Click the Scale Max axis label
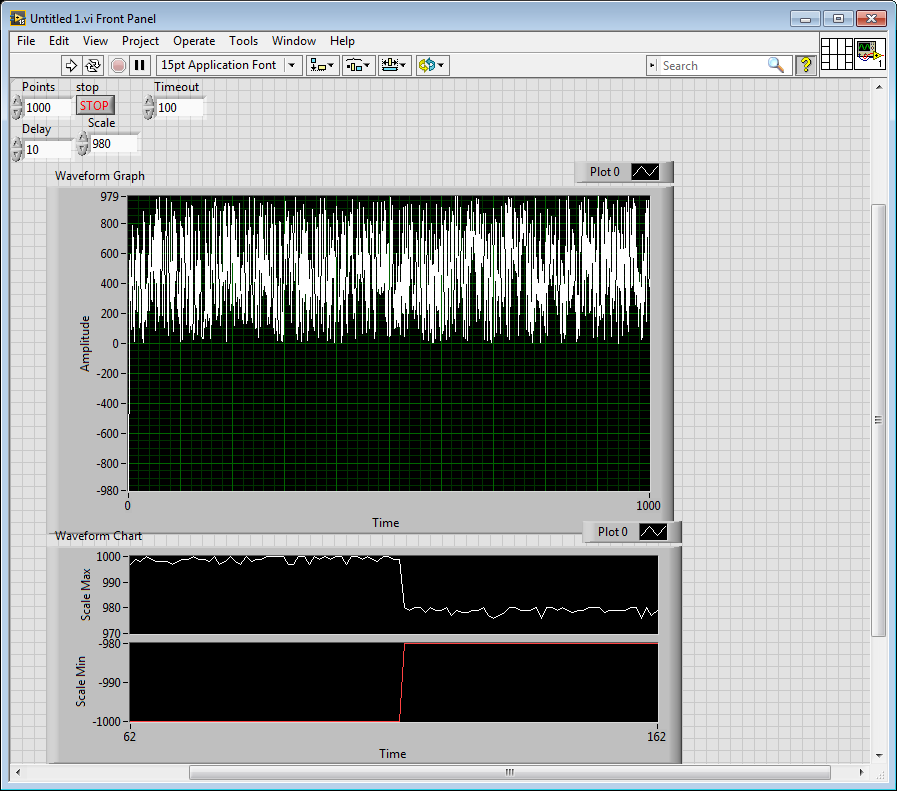The width and height of the screenshot is (897, 791). pos(86,594)
